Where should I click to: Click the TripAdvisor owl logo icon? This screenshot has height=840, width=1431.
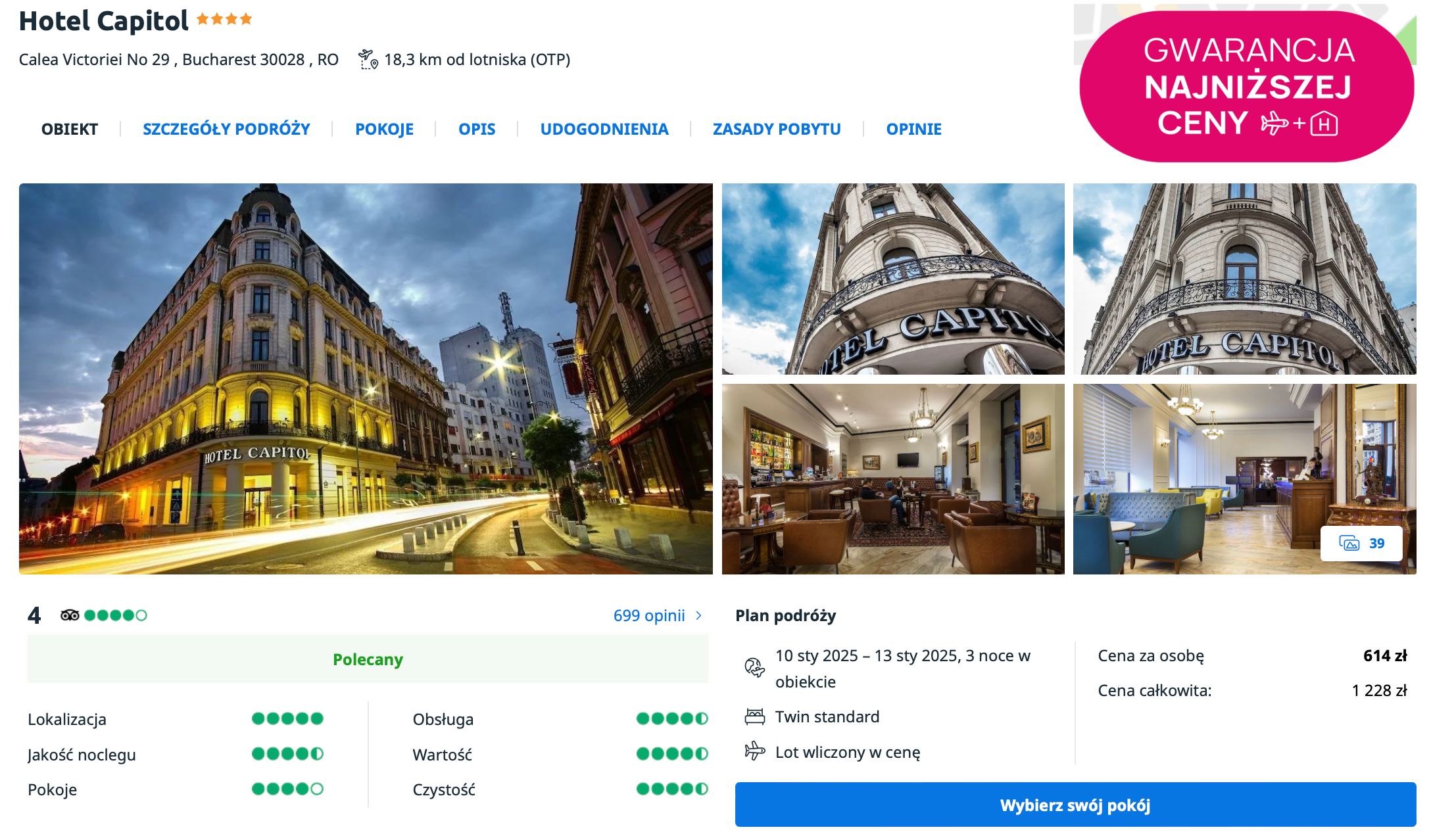[x=70, y=615]
